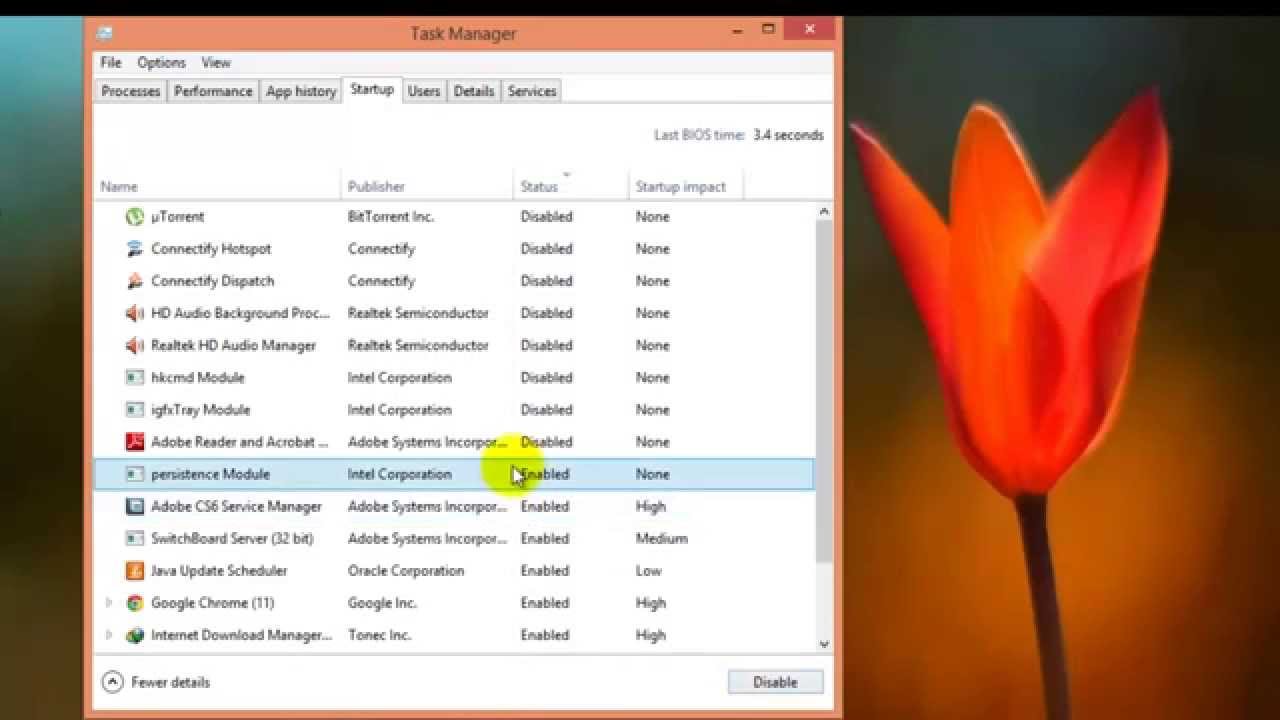Click the µTorrent app icon
The image size is (1280, 720).
coord(135,216)
